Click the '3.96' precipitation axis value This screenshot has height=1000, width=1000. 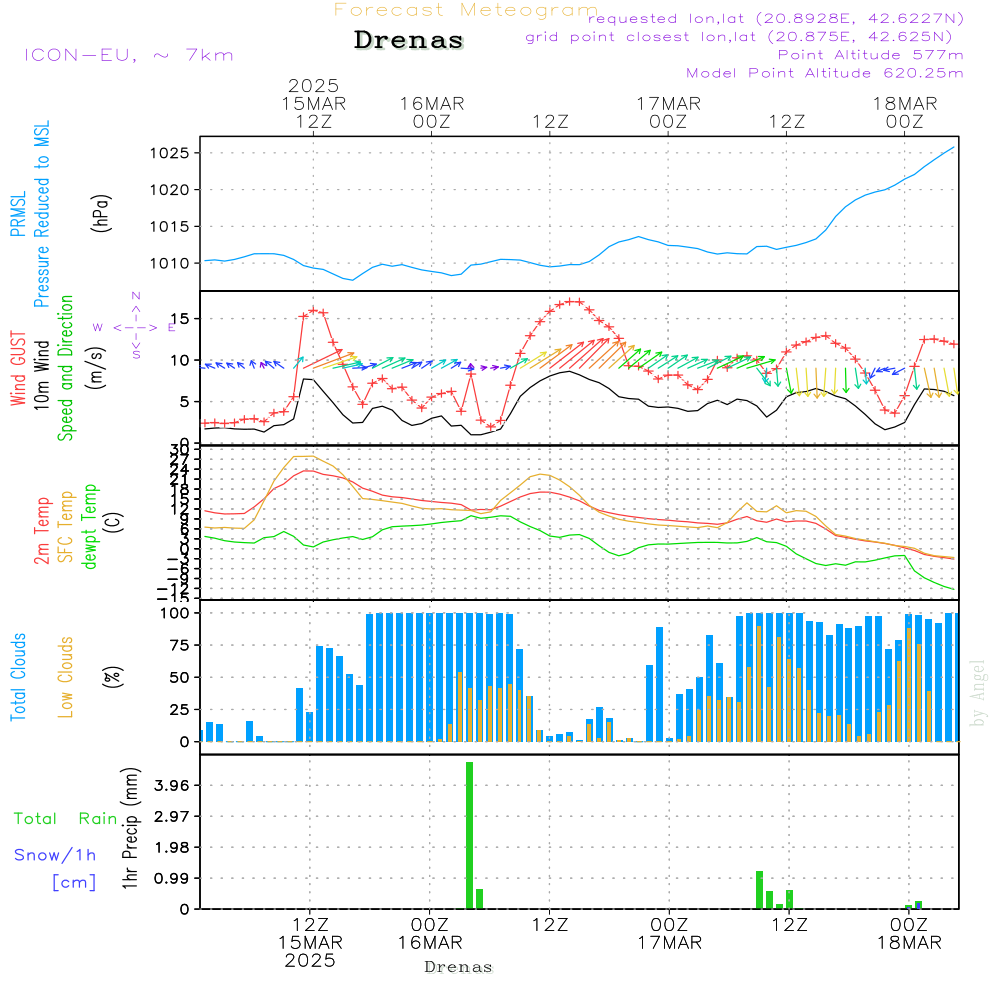pyautogui.click(x=172, y=785)
